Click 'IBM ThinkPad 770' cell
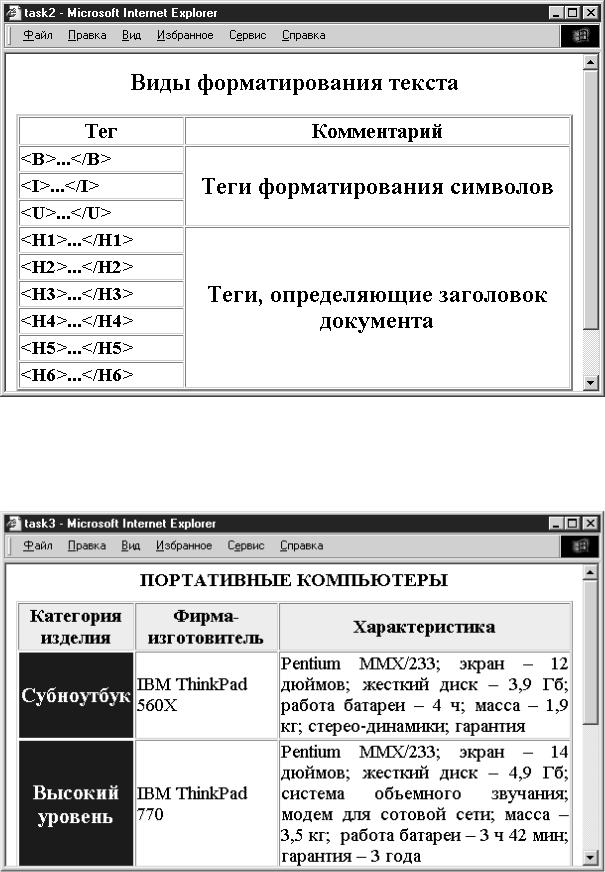The height and width of the screenshot is (872, 605). [206, 804]
